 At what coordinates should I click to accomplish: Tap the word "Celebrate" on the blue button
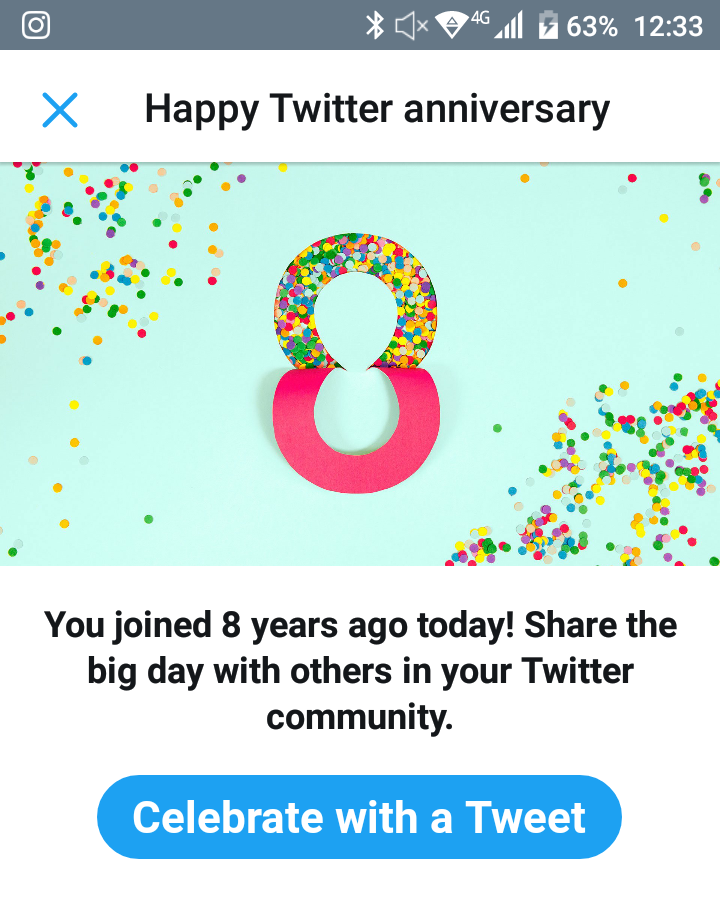228,817
